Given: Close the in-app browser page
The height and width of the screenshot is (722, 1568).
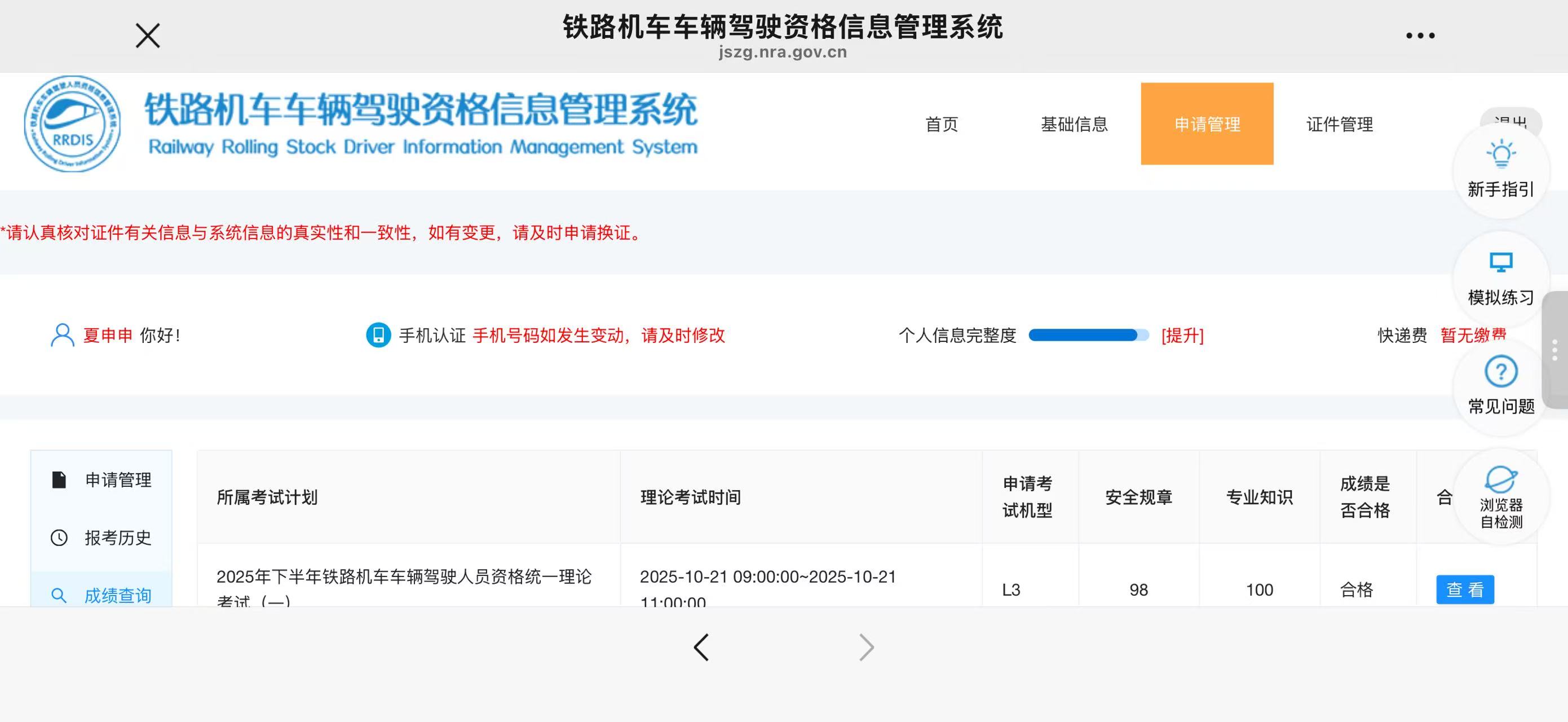Looking at the screenshot, I should click(147, 36).
